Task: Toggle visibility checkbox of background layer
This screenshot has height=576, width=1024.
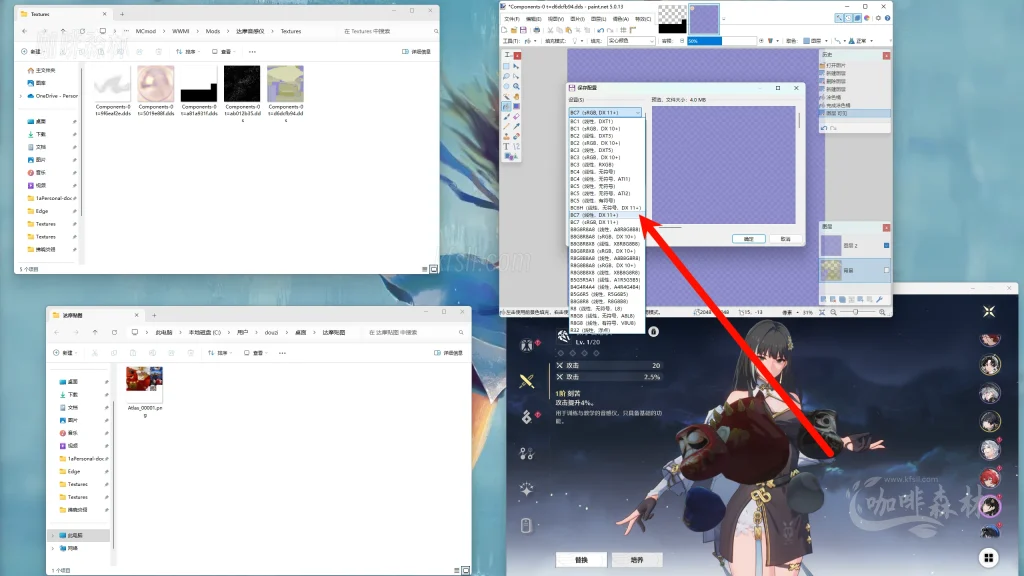Action: (x=885, y=269)
